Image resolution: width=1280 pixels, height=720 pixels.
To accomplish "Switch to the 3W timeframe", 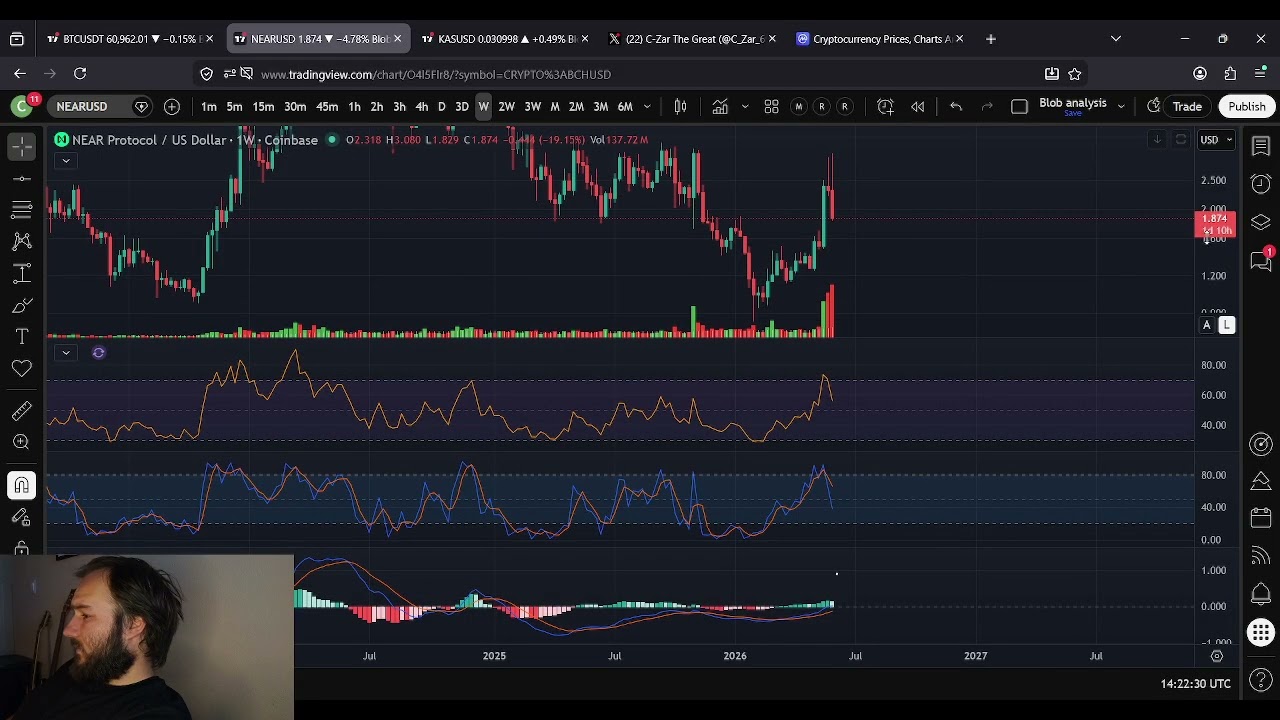I will point(532,107).
